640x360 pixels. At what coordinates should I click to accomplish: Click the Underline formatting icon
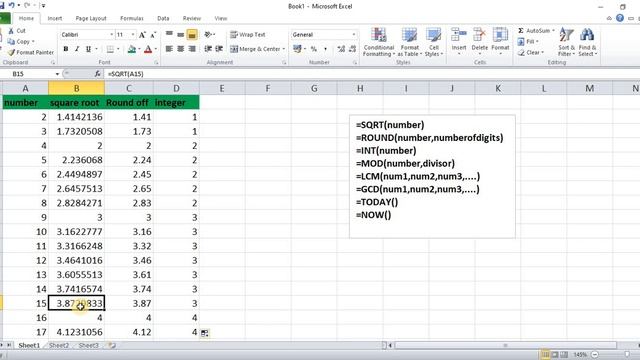[88, 49]
